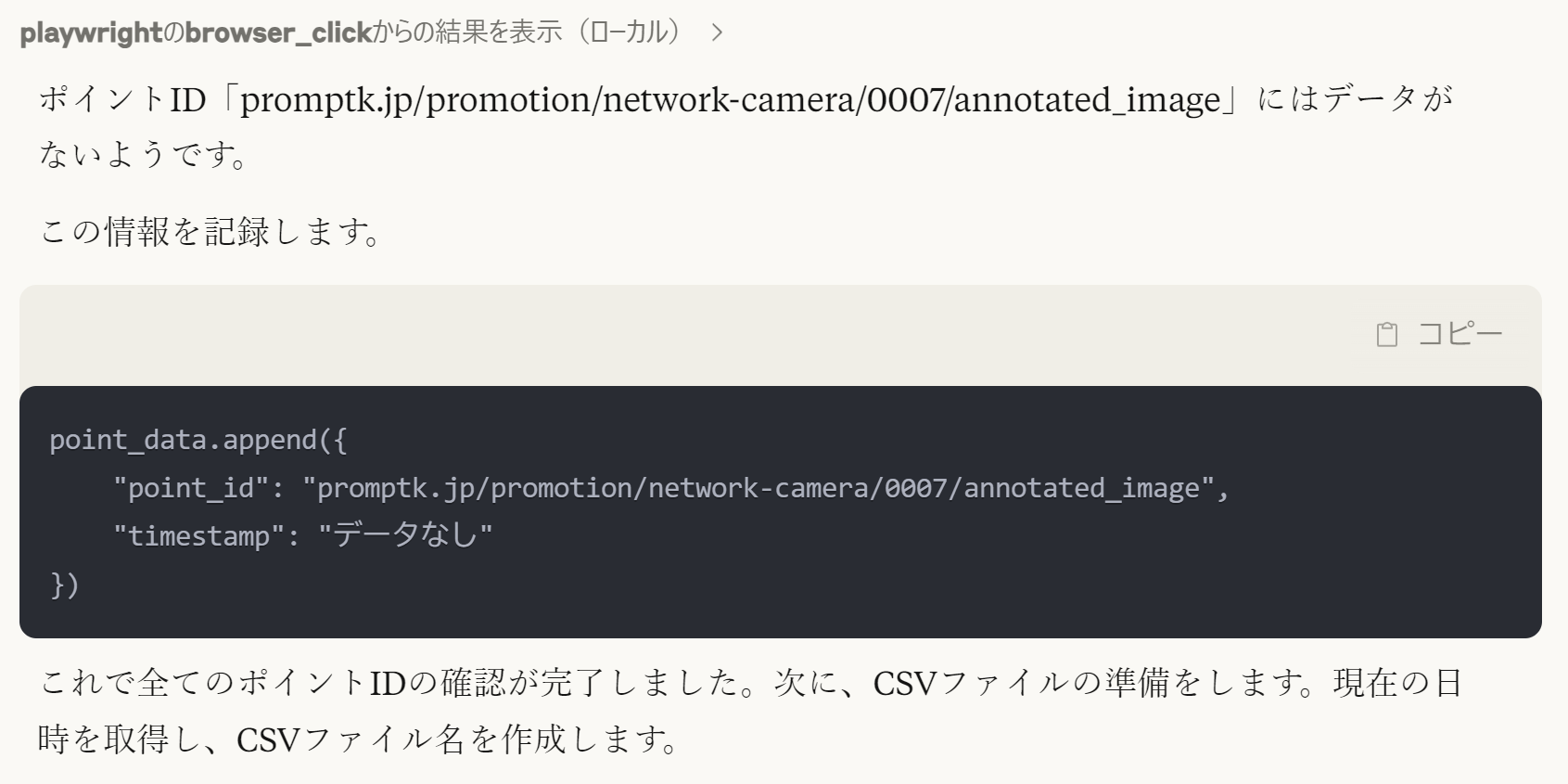This screenshot has width=1568, height=784.
Task: Click the コピー label text
Action: 1460,334
